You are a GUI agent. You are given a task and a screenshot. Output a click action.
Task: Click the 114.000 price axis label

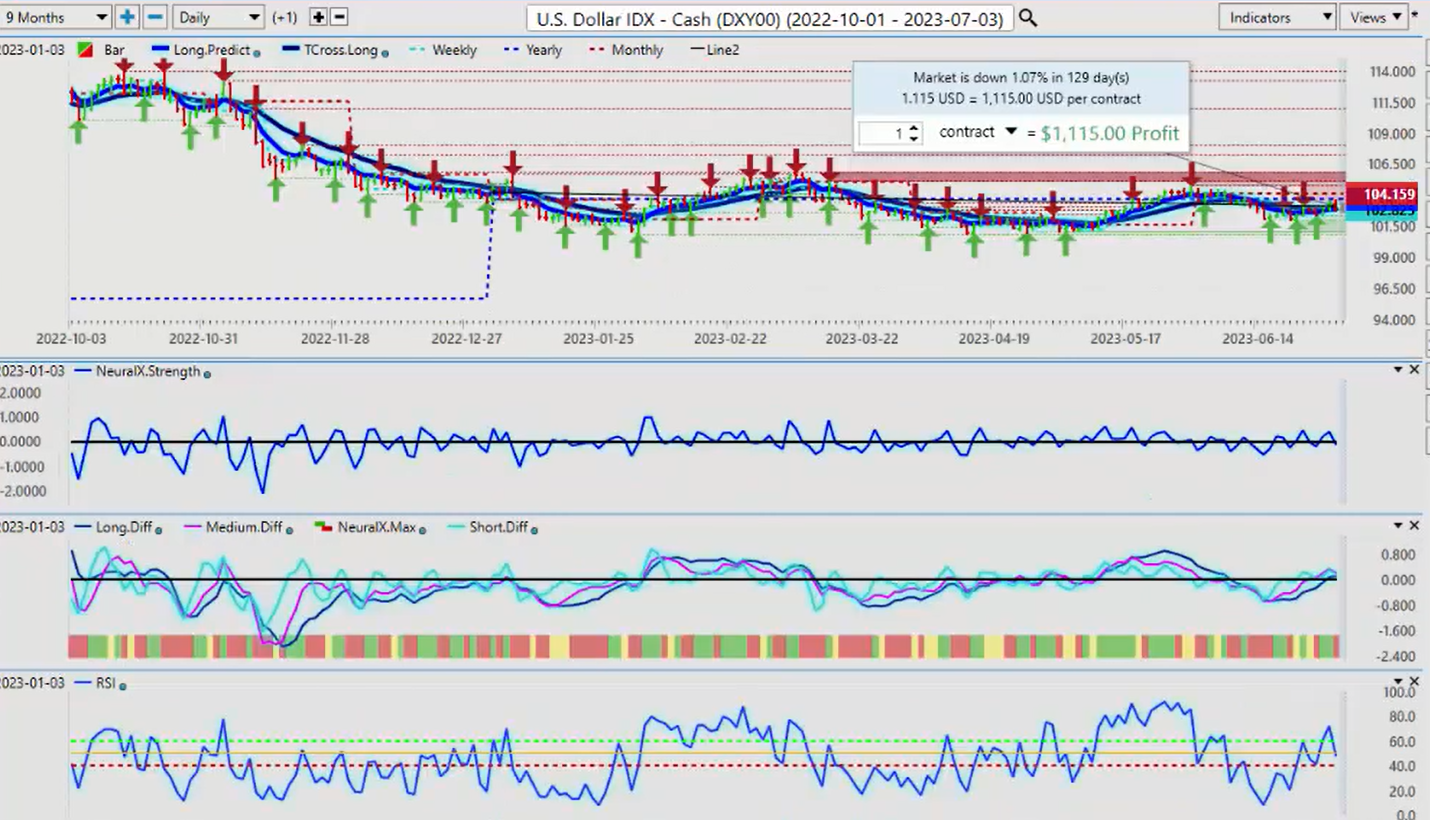1390,72
